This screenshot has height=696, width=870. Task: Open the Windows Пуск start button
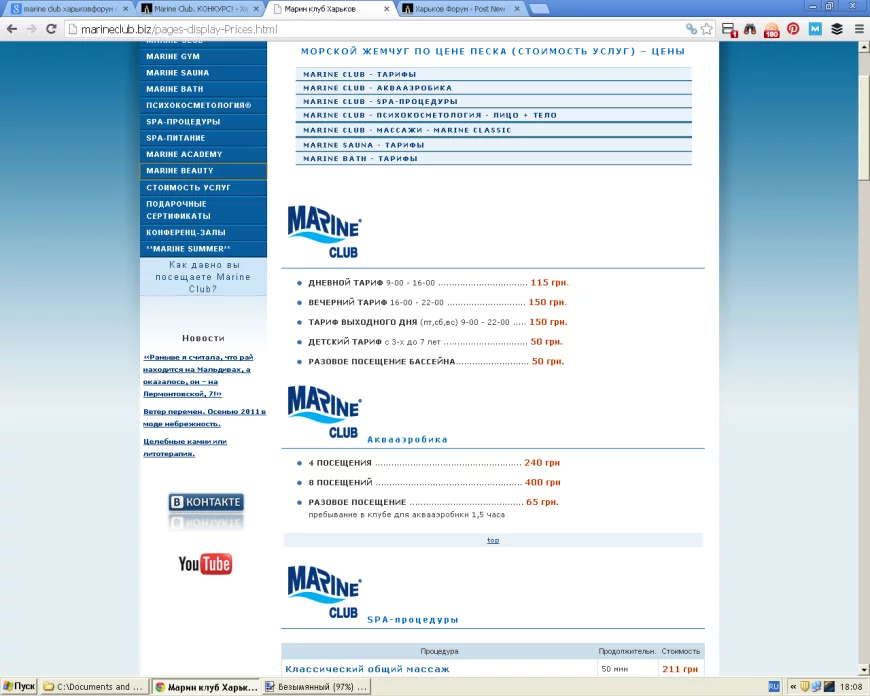19,687
